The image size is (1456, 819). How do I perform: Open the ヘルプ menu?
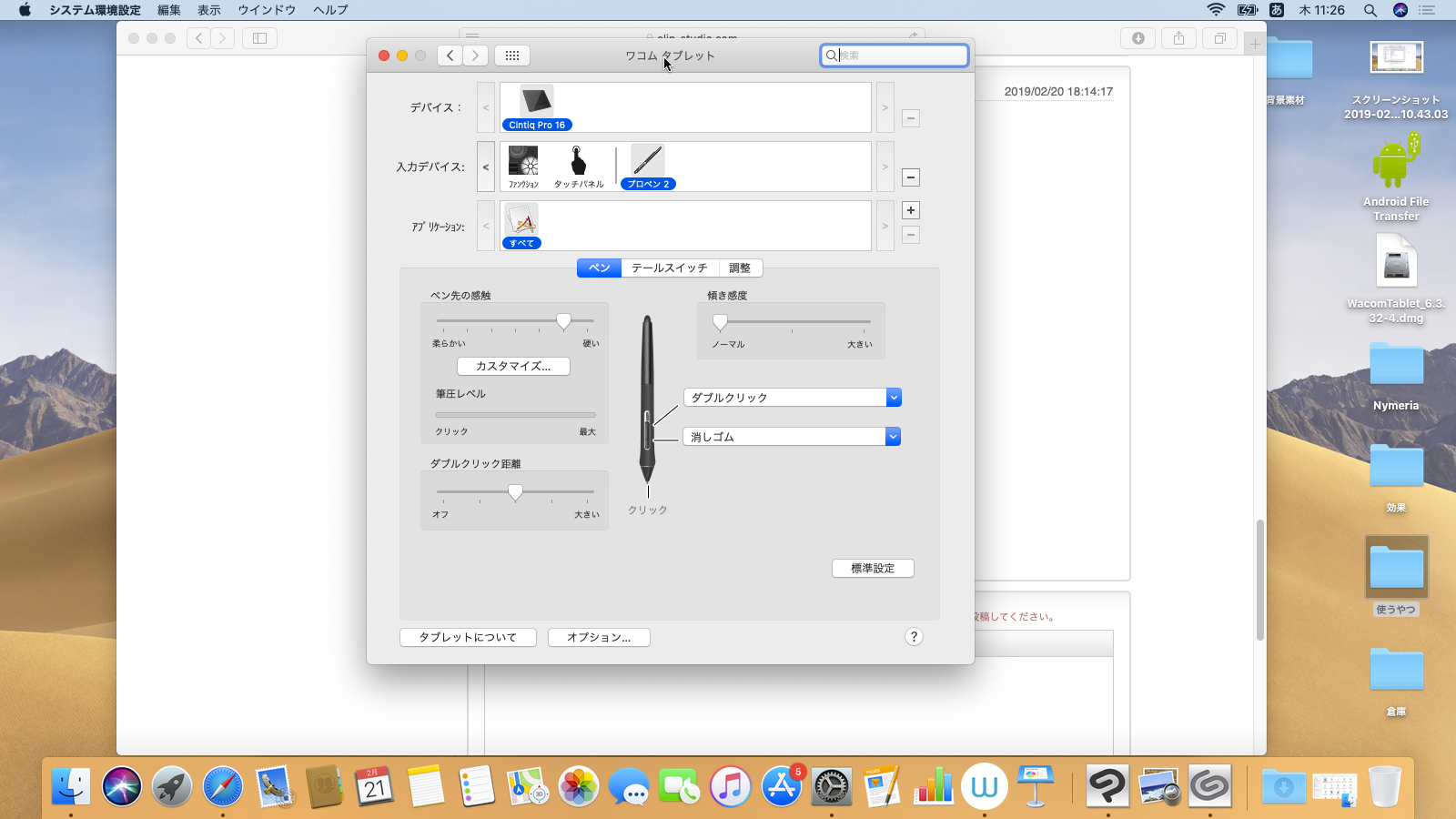330,10
